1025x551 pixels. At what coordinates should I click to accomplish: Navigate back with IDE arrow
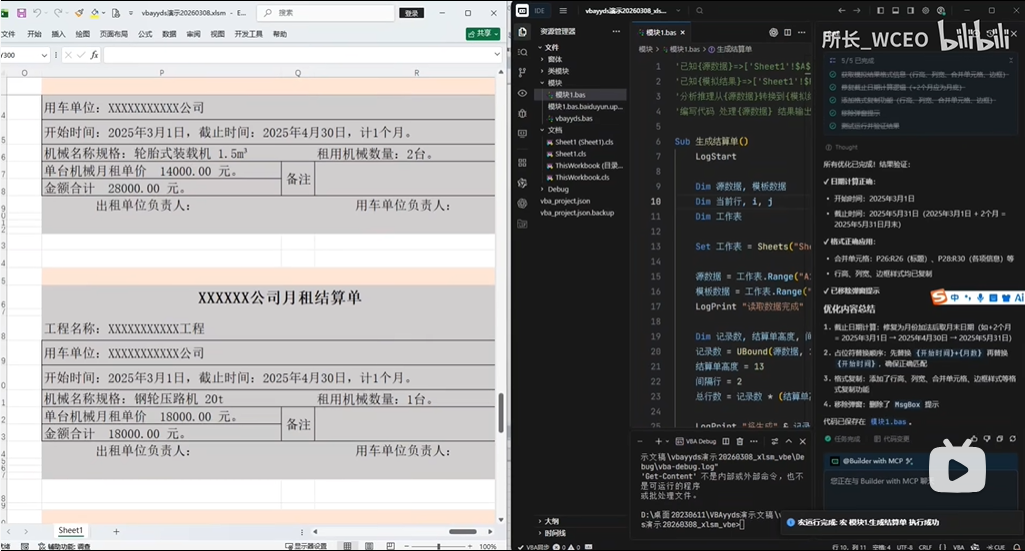(842, 10)
